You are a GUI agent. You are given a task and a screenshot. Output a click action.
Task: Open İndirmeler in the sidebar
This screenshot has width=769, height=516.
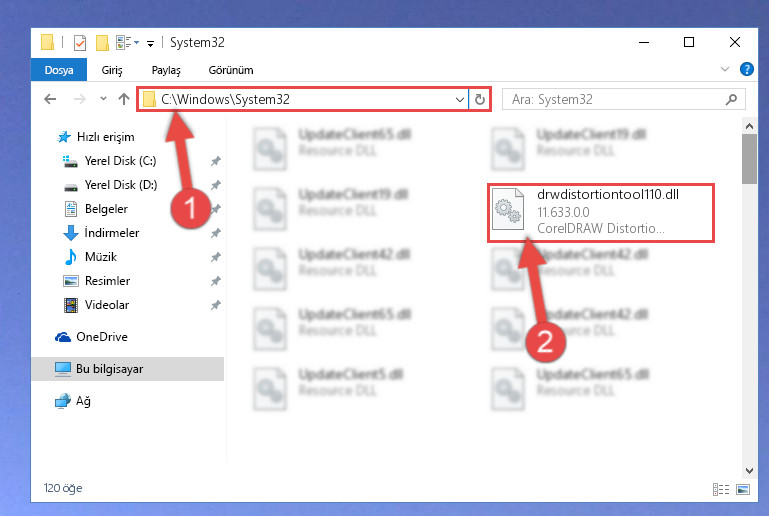111,232
